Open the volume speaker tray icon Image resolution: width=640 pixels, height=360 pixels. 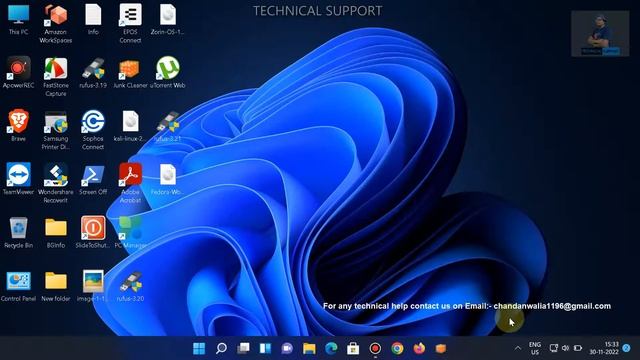tap(565, 348)
